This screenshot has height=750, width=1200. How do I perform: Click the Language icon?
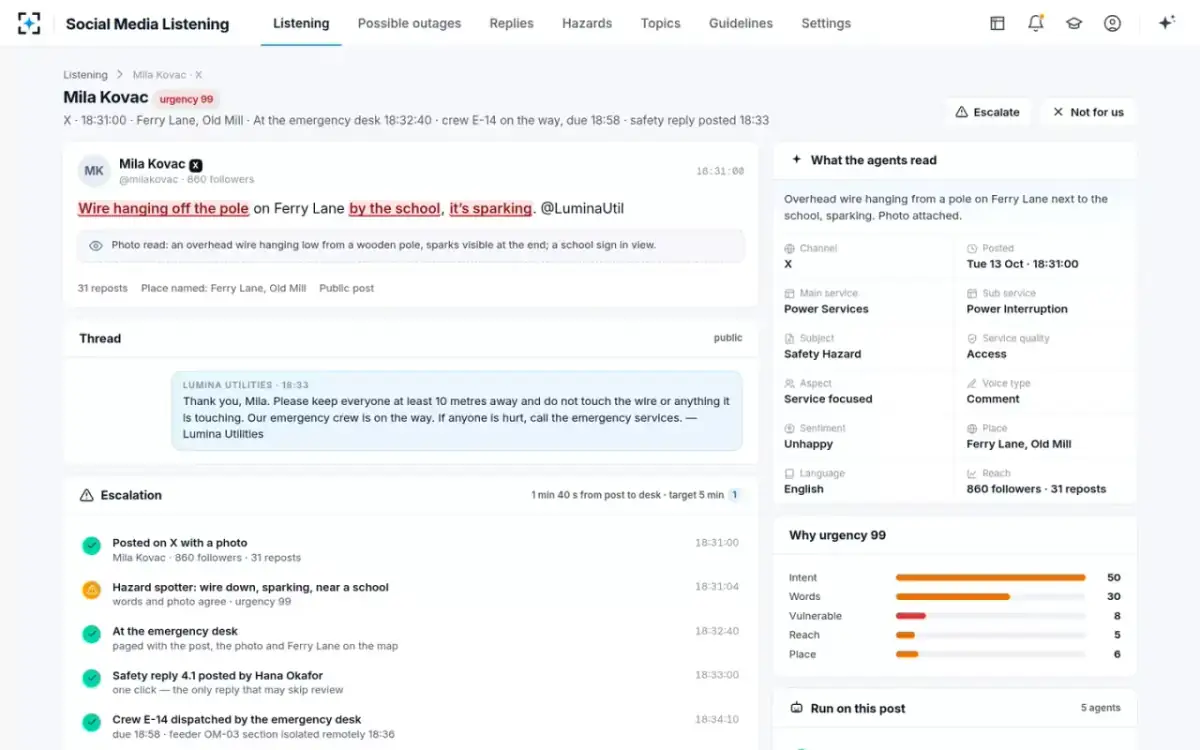point(789,473)
